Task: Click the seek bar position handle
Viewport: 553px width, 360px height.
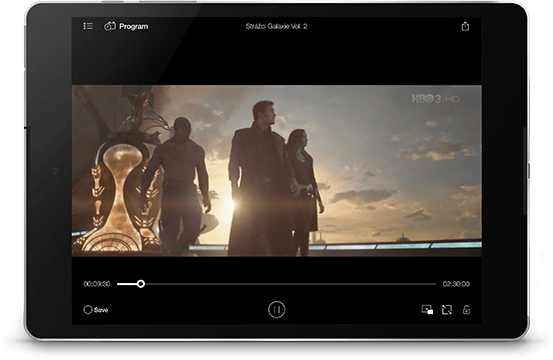Action: click(x=141, y=283)
